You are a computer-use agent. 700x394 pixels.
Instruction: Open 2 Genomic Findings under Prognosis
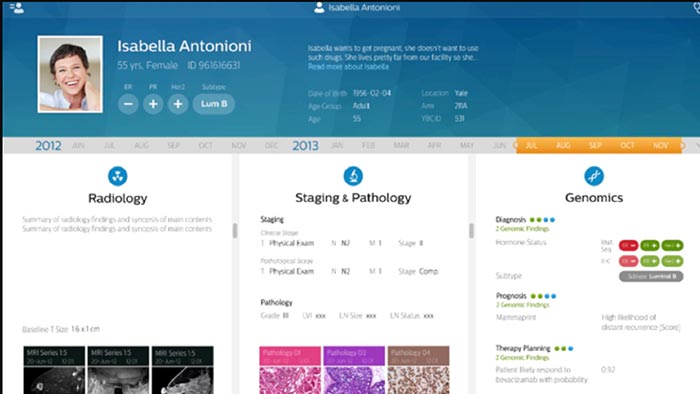pyautogui.click(x=522, y=305)
